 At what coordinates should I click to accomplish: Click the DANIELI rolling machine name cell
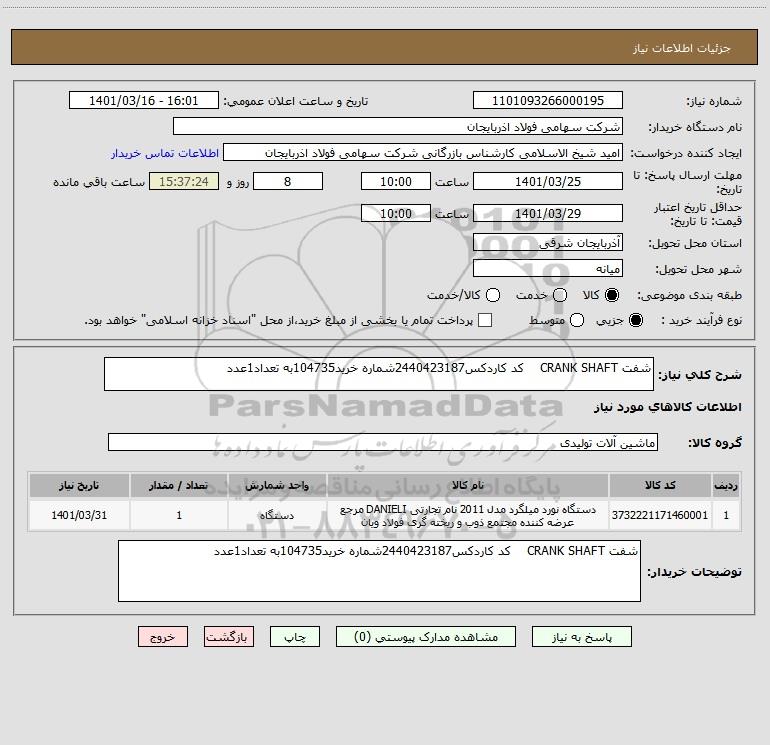coord(468,515)
